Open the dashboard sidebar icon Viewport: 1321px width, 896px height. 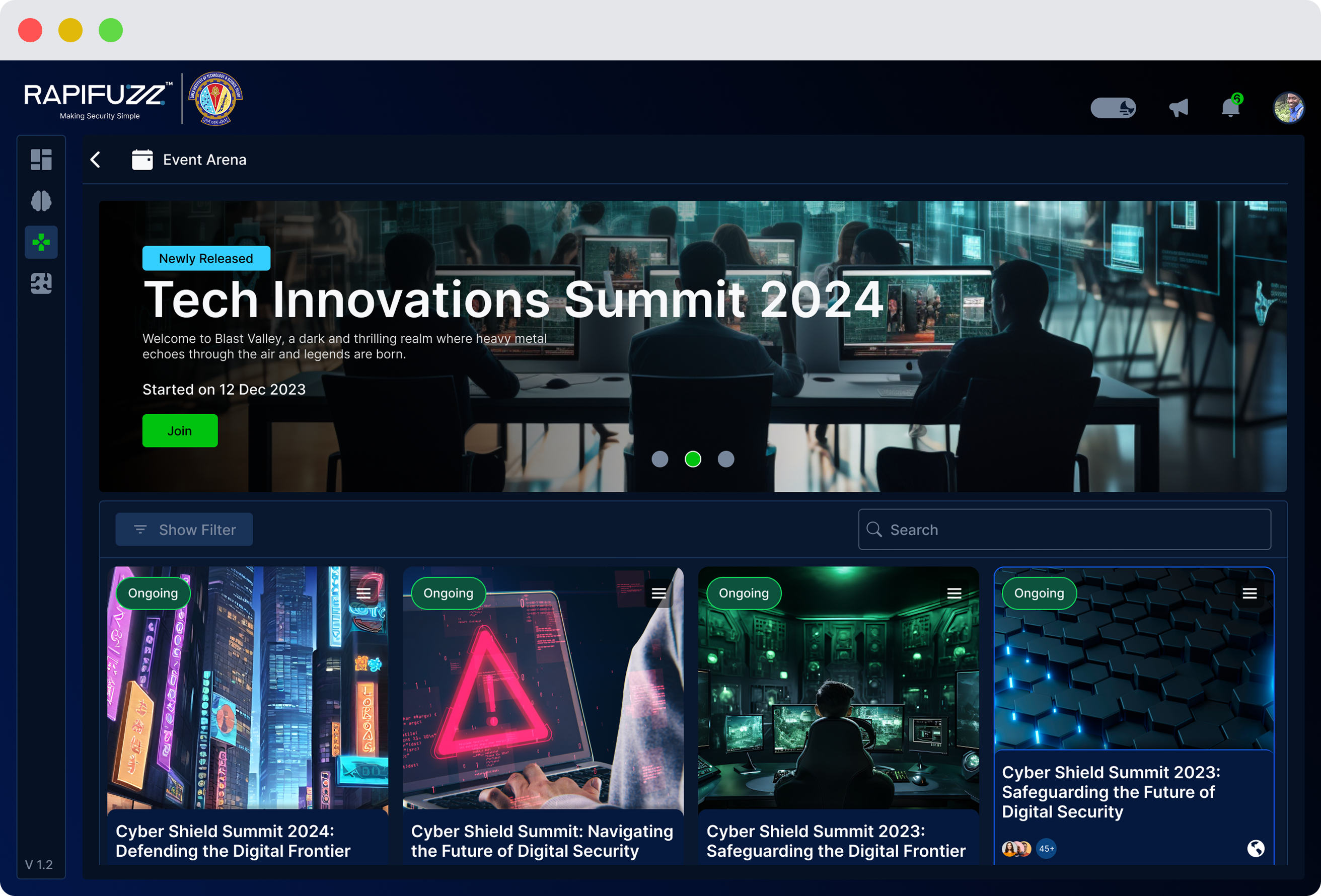pyautogui.click(x=41, y=159)
